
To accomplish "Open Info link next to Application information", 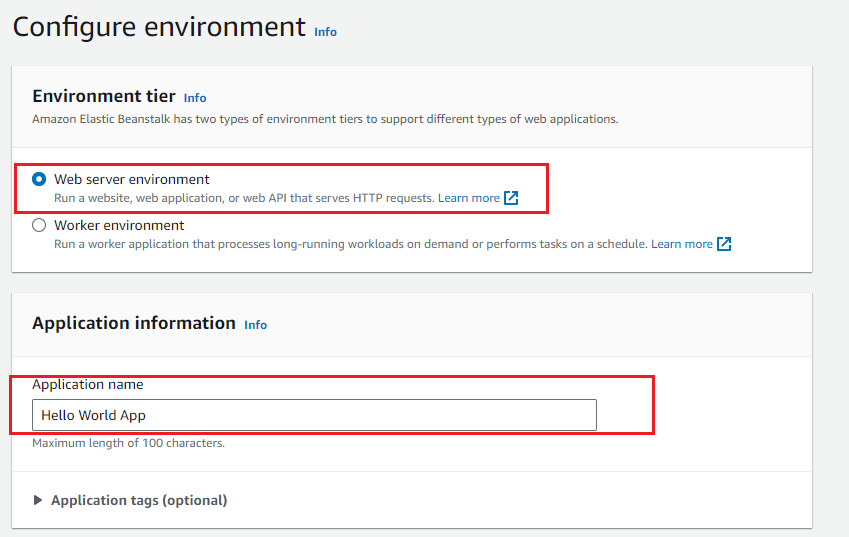I will pyautogui.click(x=256, y=325).
